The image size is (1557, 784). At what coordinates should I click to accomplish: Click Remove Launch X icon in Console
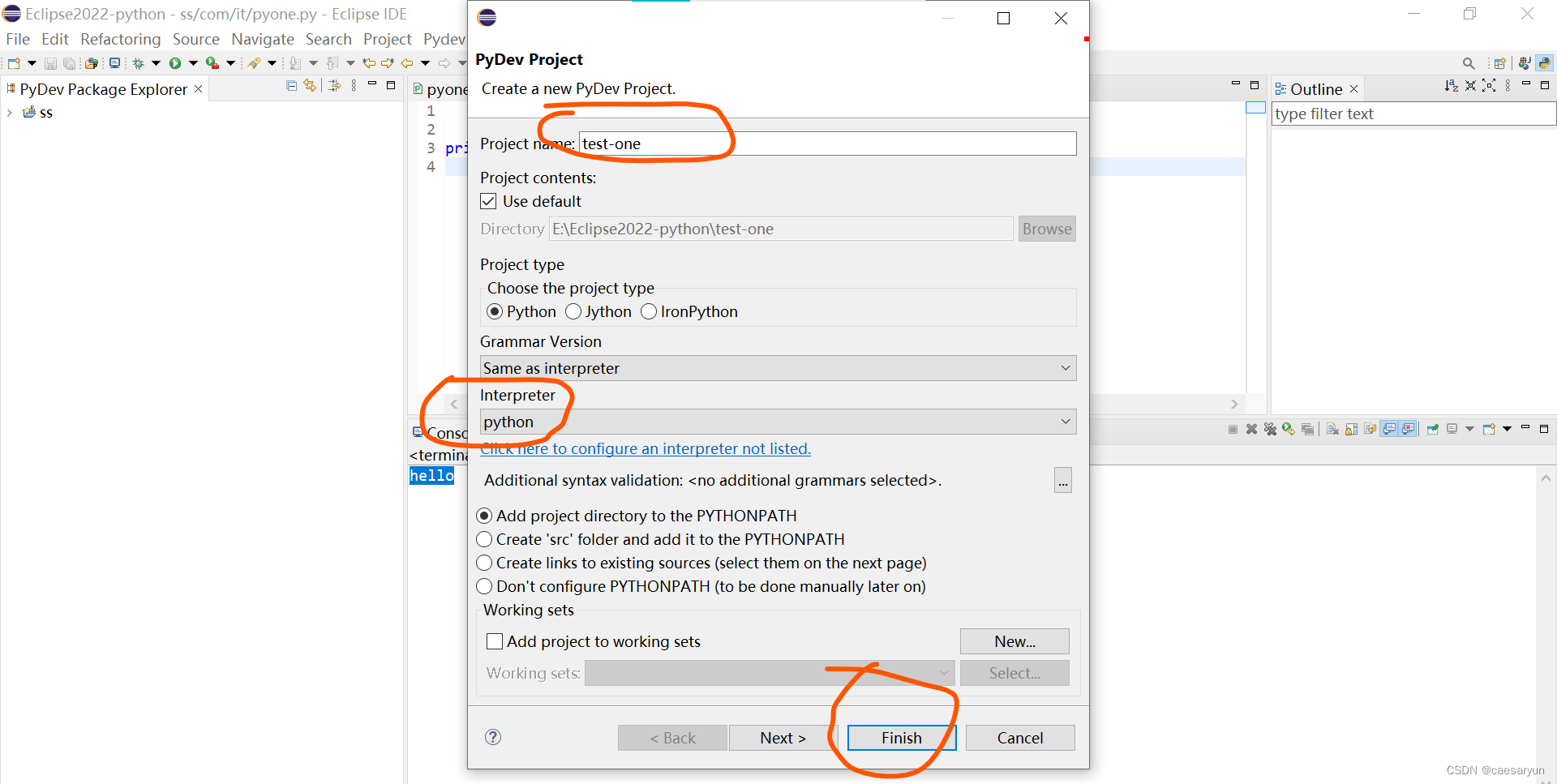(1251, 429)
